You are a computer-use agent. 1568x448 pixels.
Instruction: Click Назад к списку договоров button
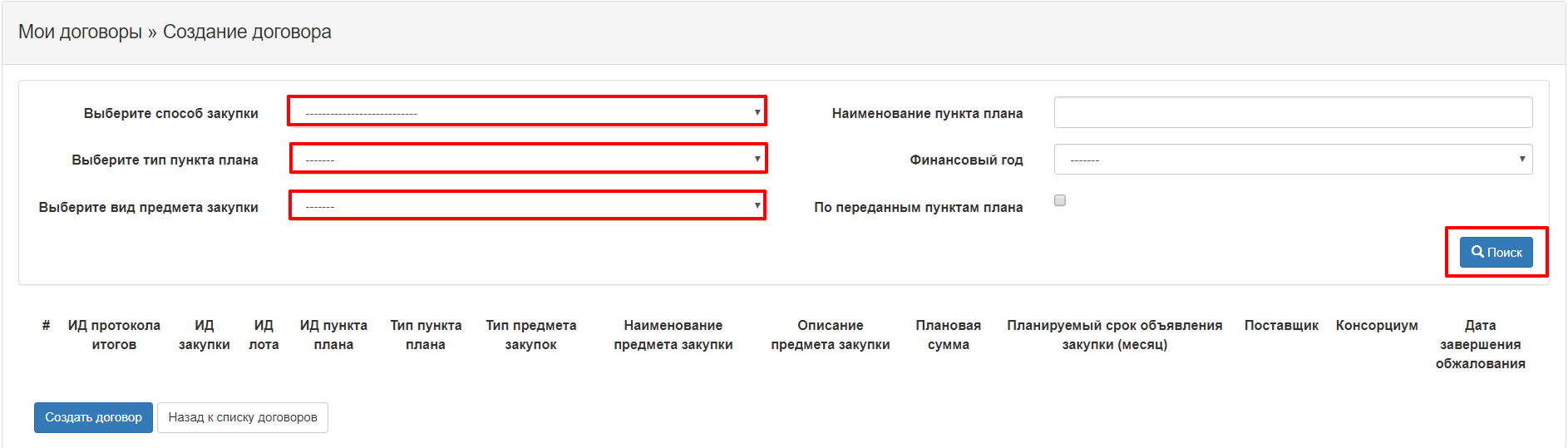click(x=243, y=417)
